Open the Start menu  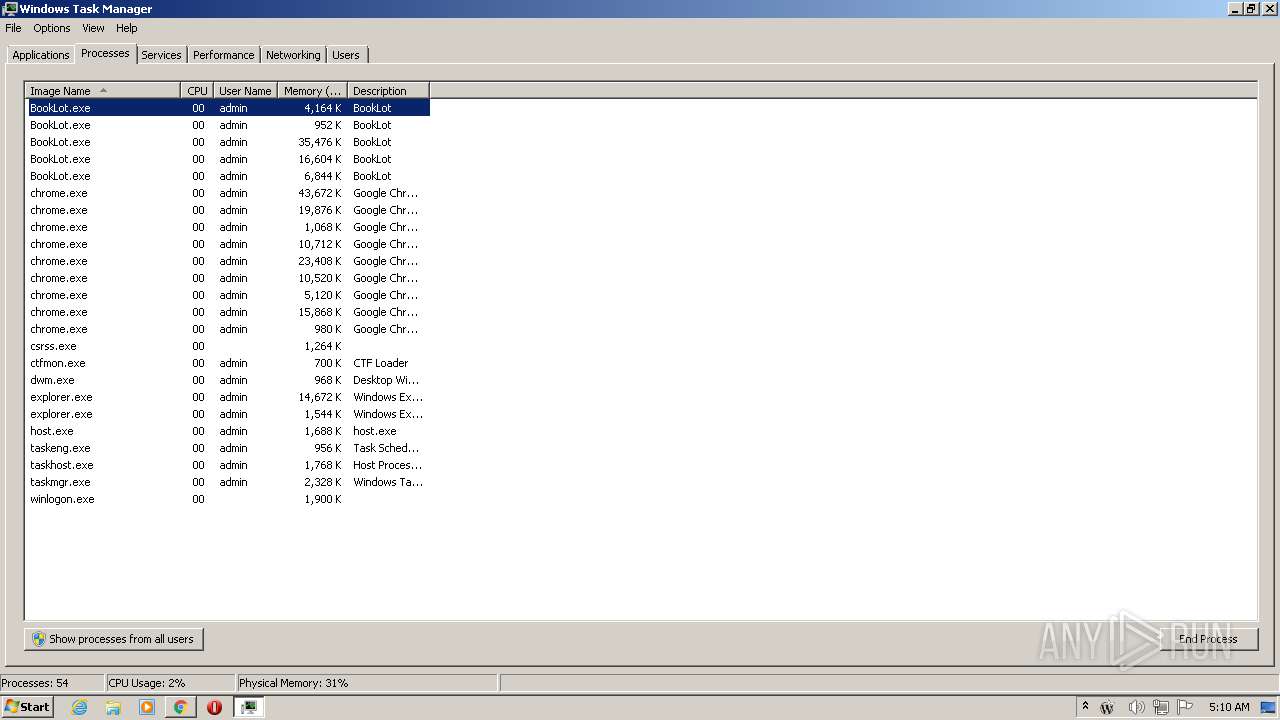coord(28,707)
